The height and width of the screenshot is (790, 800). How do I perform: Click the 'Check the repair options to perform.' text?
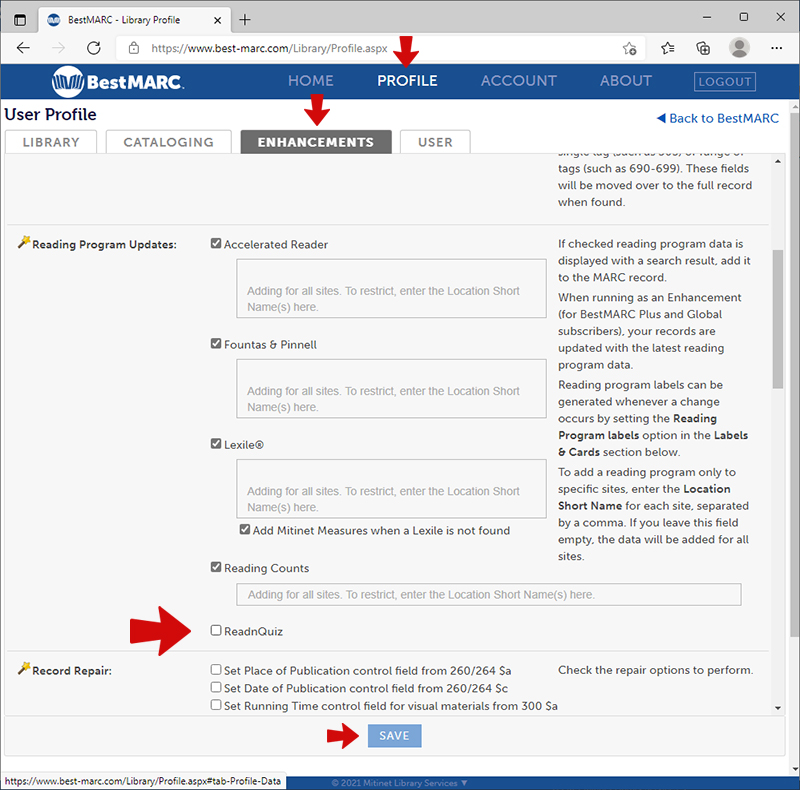point(656,670)
